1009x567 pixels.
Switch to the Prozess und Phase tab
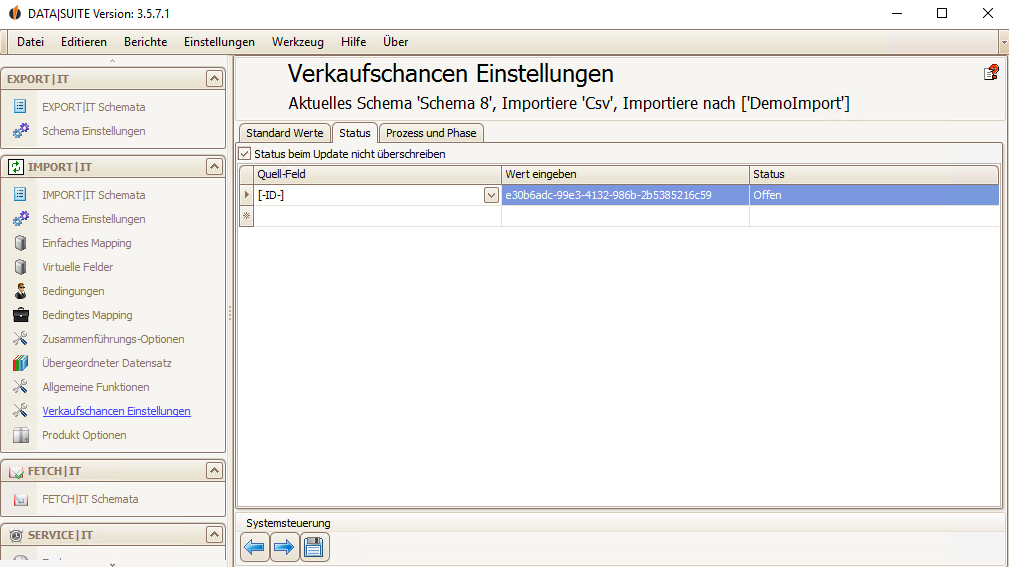coord(431,133)
